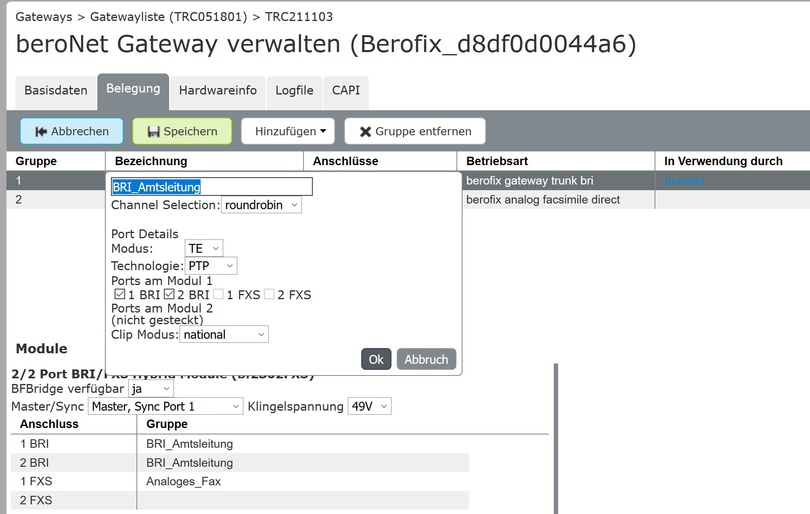Select the 1 FXS row in Module table
This screenshot has height=514, width=810.
tap(240, 481)
